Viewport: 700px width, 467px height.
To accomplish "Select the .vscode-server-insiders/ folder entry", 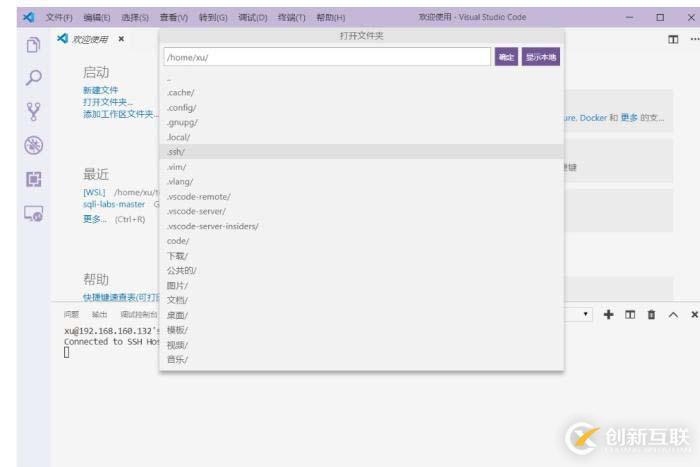I will (361, 226).
